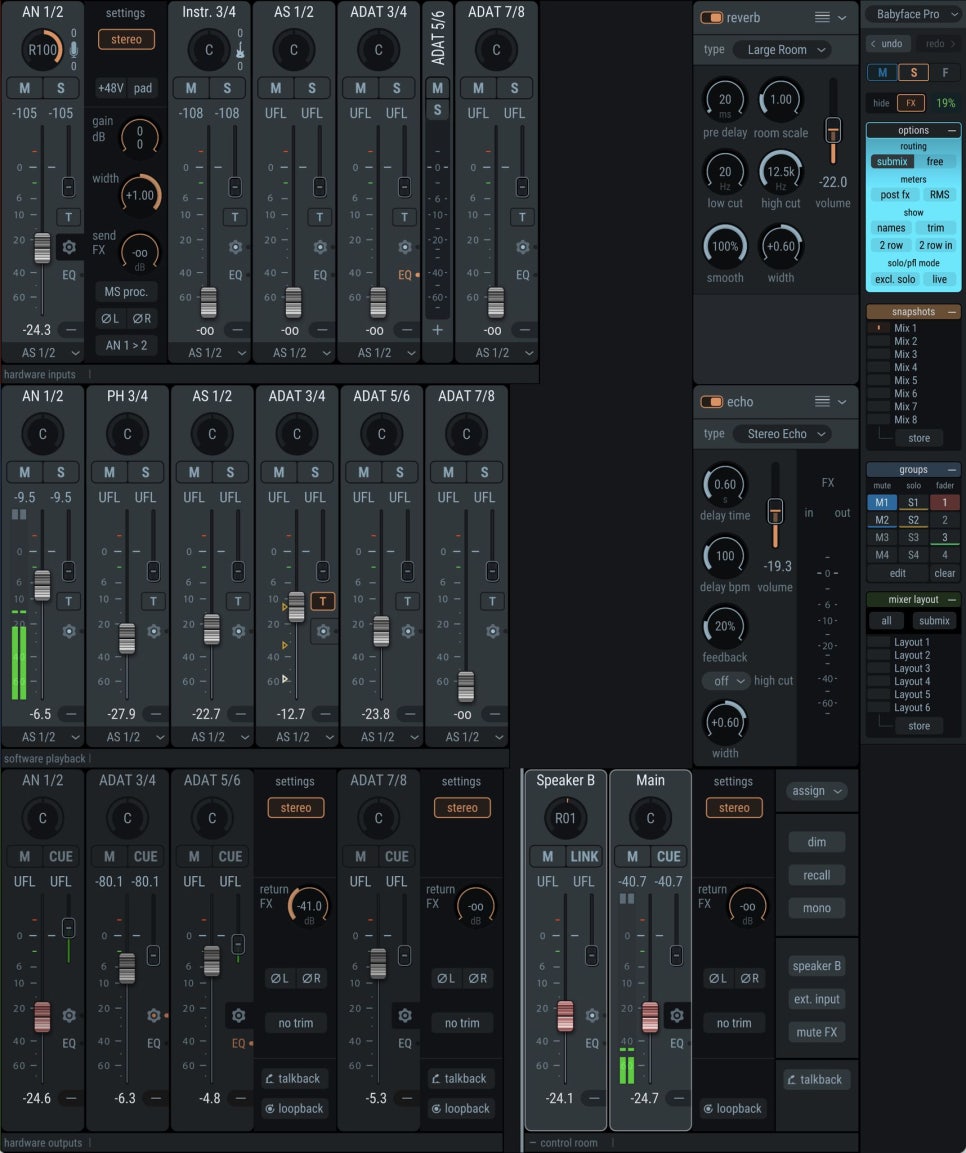The image size is (966, 1153).
Task: Open the assign dropdown in control room
Action: [x=817, y=791]
